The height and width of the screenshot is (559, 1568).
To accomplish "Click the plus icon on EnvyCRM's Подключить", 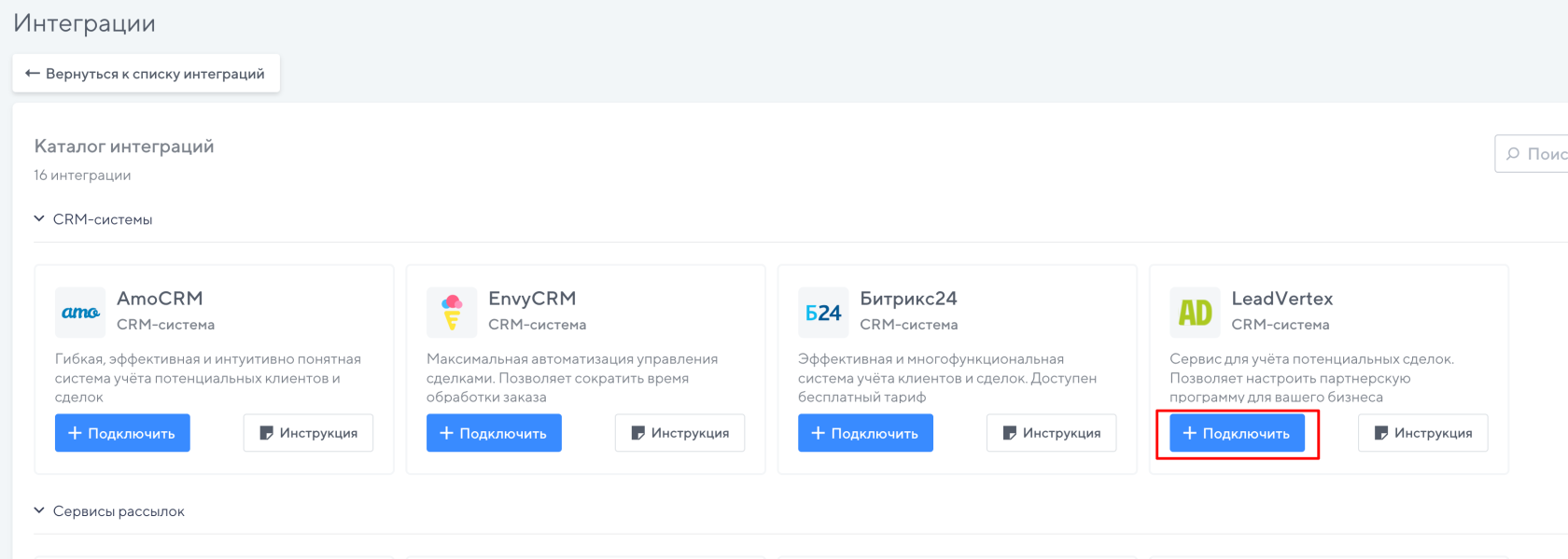I will point(446,433).
